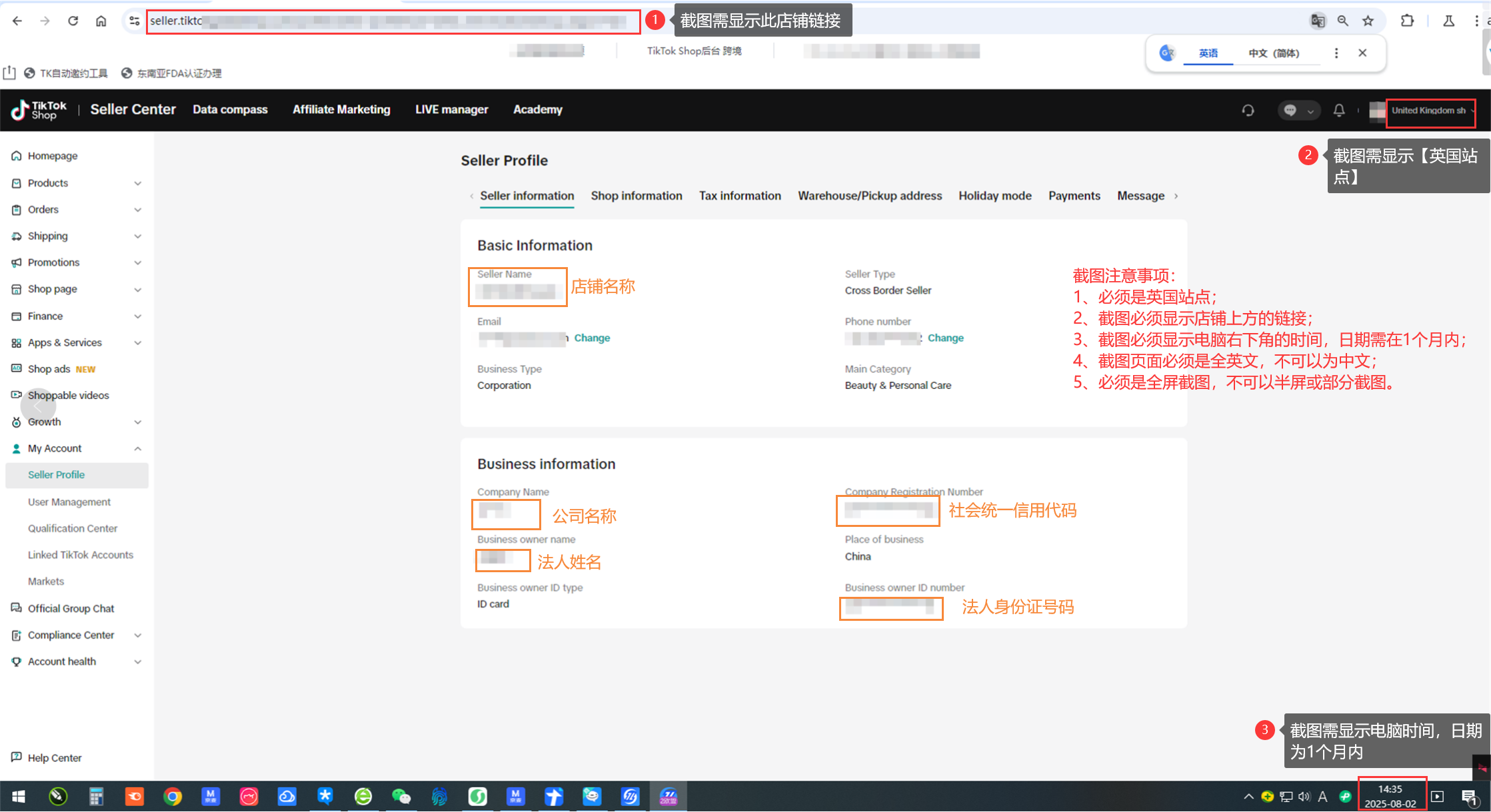Open browser extensions puzzle icon
Screen dimensions: 1491x812
[x=1407, y=21]
